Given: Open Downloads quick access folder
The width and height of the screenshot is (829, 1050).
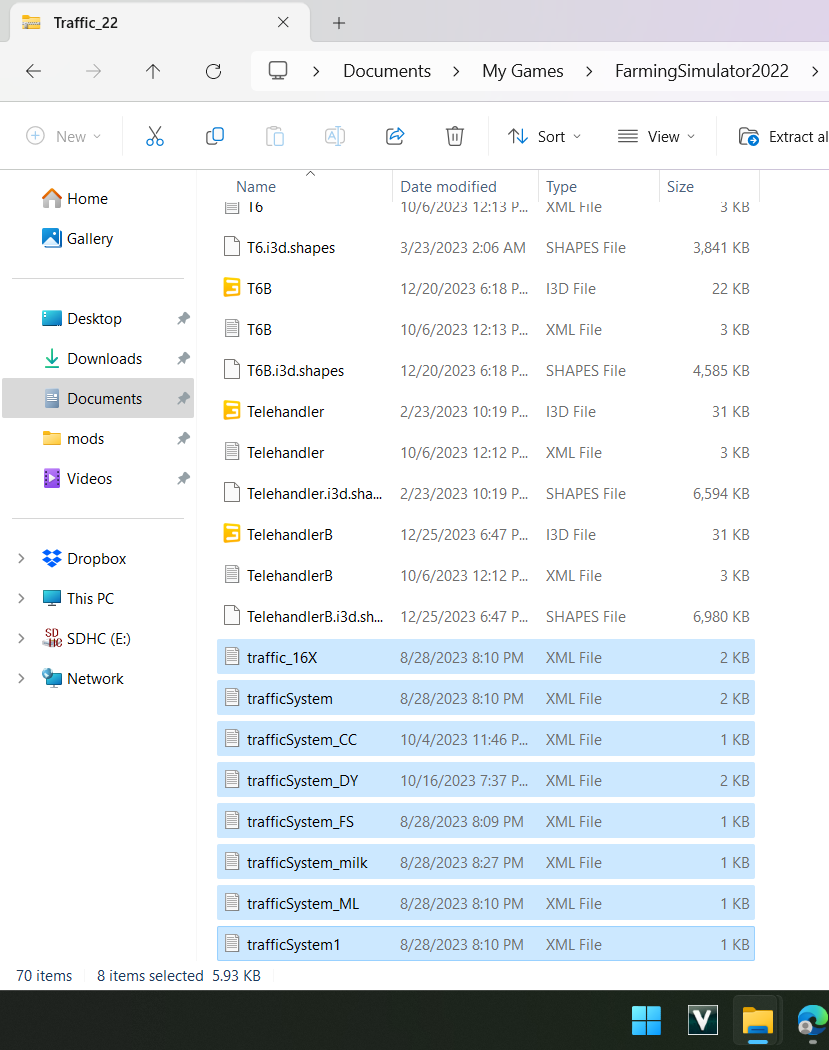Looking at the screenshot, I should (92, 359).
